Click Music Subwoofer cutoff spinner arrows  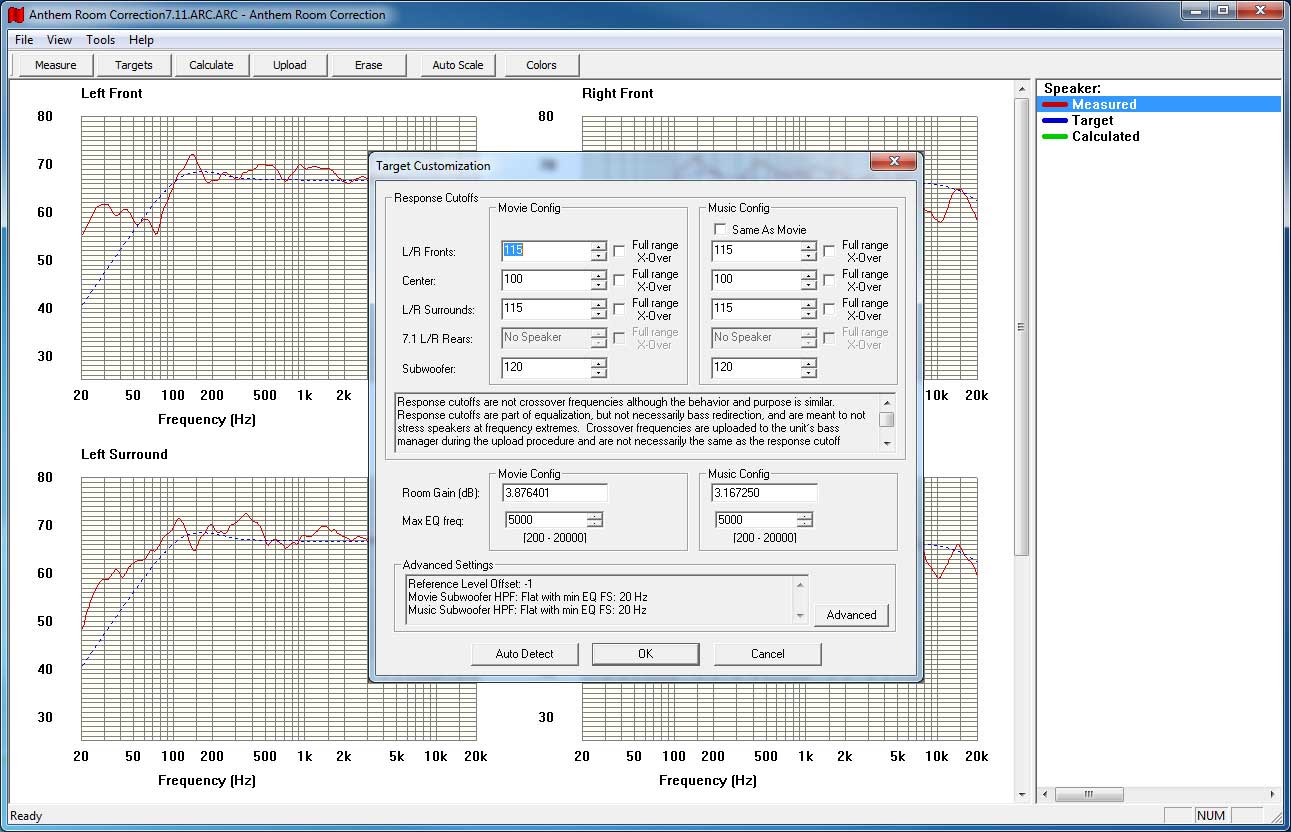click(808, 368)
